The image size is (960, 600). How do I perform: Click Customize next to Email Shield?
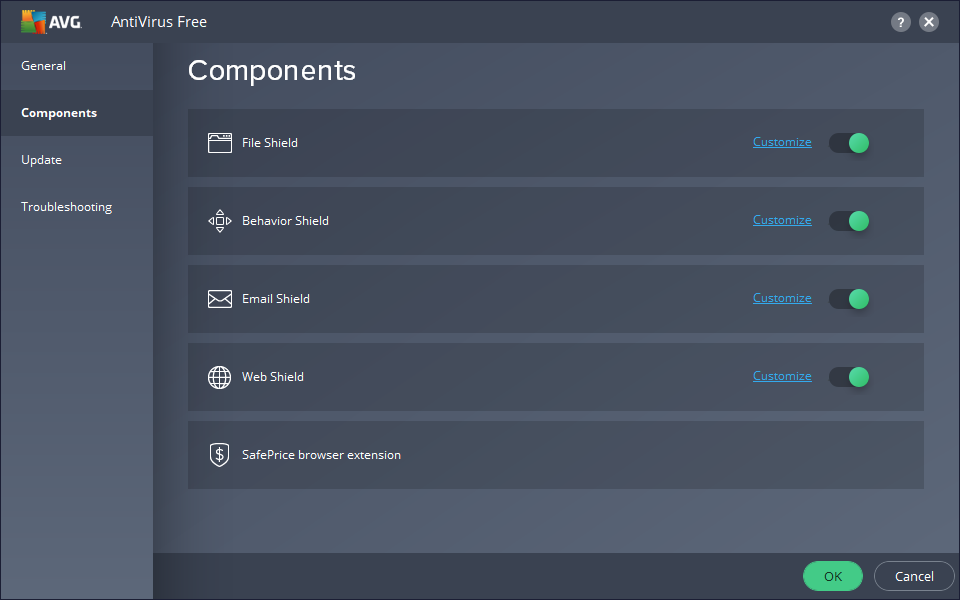click(x=782, y=298)
